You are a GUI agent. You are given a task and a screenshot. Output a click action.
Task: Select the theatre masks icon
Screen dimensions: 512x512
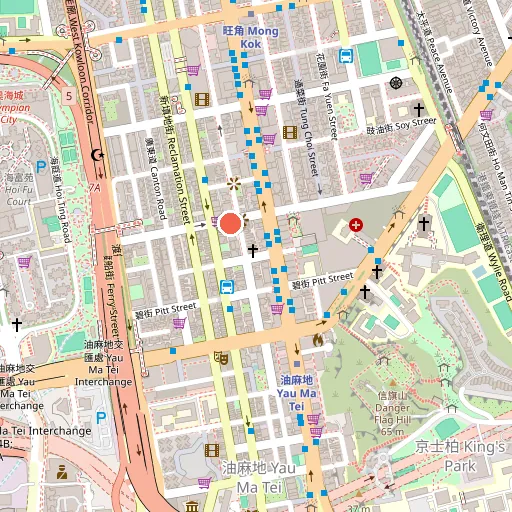221,358
